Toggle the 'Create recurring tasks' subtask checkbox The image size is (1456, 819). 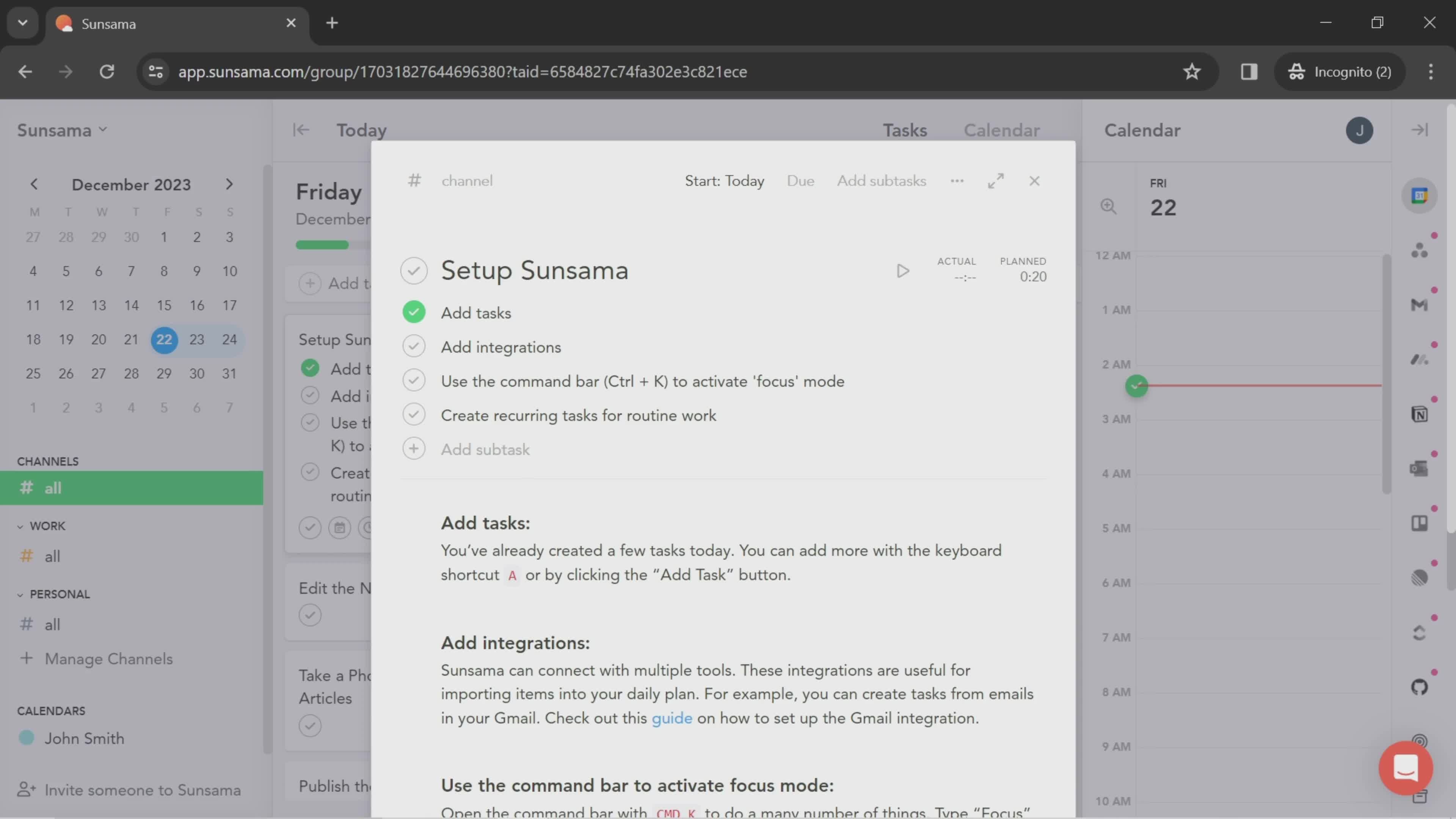414,415
